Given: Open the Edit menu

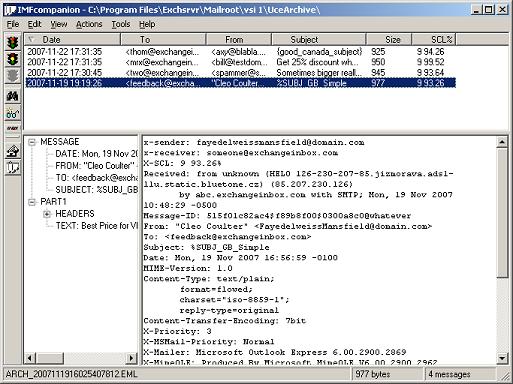Looking at the screenshot, I should (x=34, y=24).
